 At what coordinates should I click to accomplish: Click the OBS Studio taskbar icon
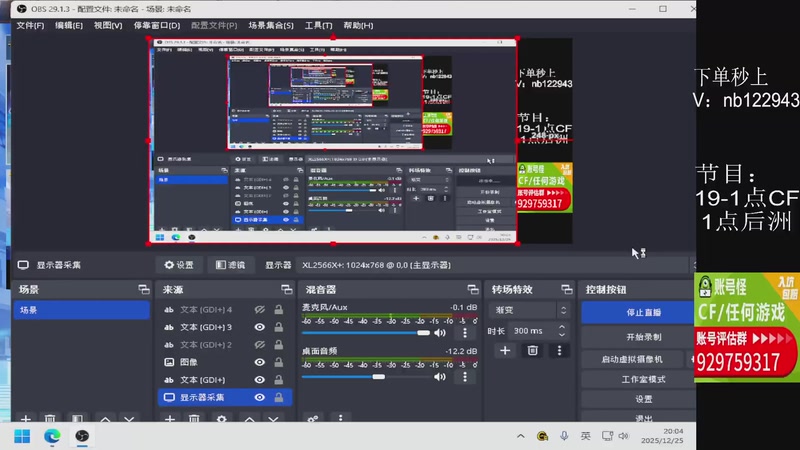coord(82,436)
